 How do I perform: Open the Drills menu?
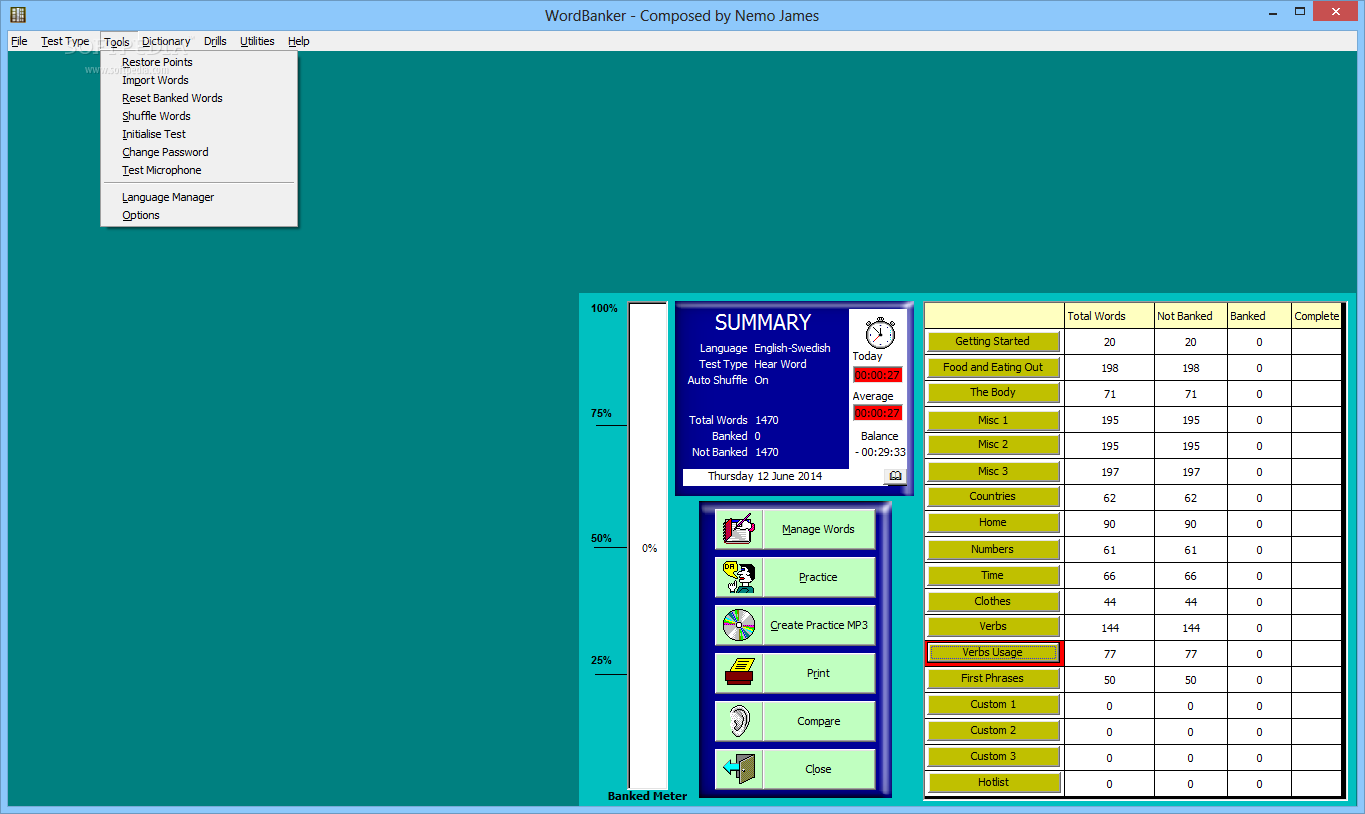tap(215, 41)
